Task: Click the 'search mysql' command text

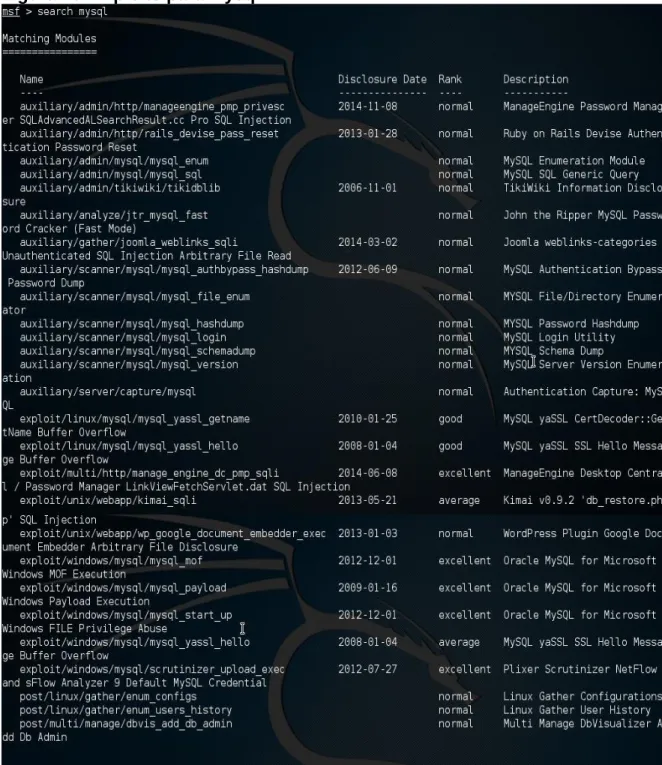Action: tap(72, 12)
